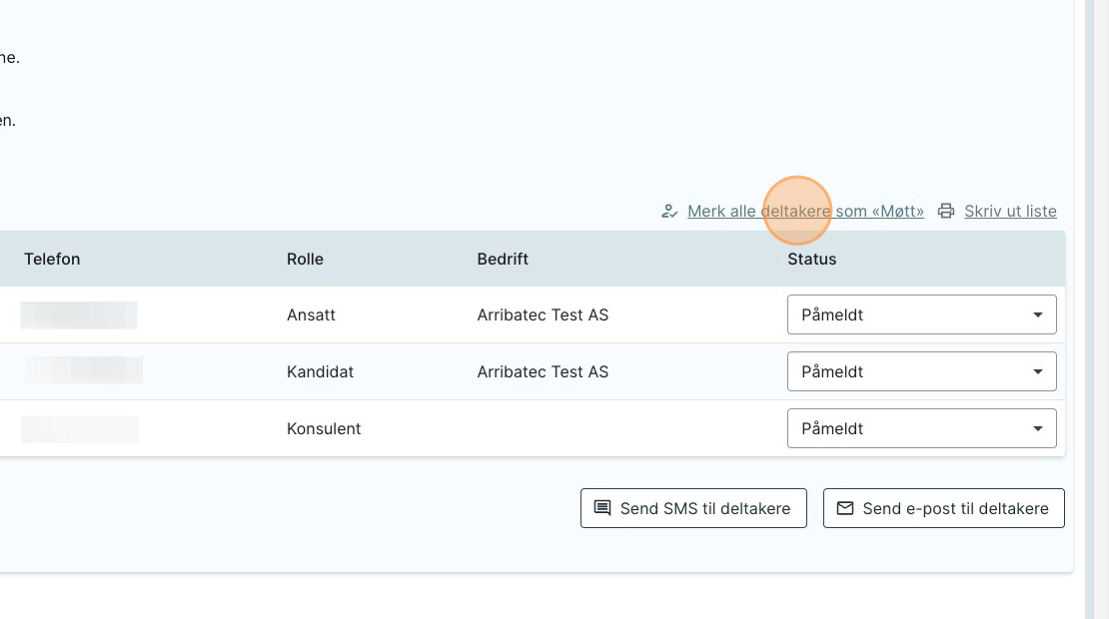This screenshot has height=619, width=1109.
Task: Click the chat bubble icon on the SMS button
Action: tap(602, 508)
